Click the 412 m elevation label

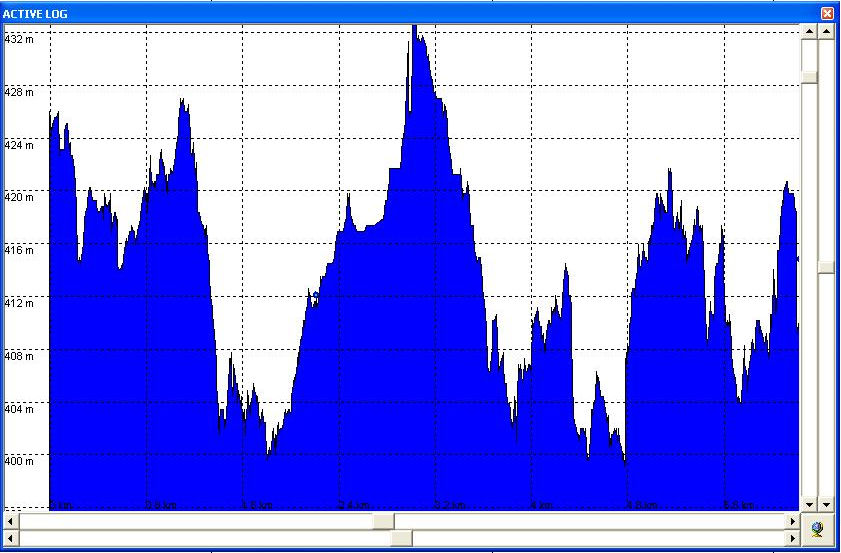[x=19, y=303]
